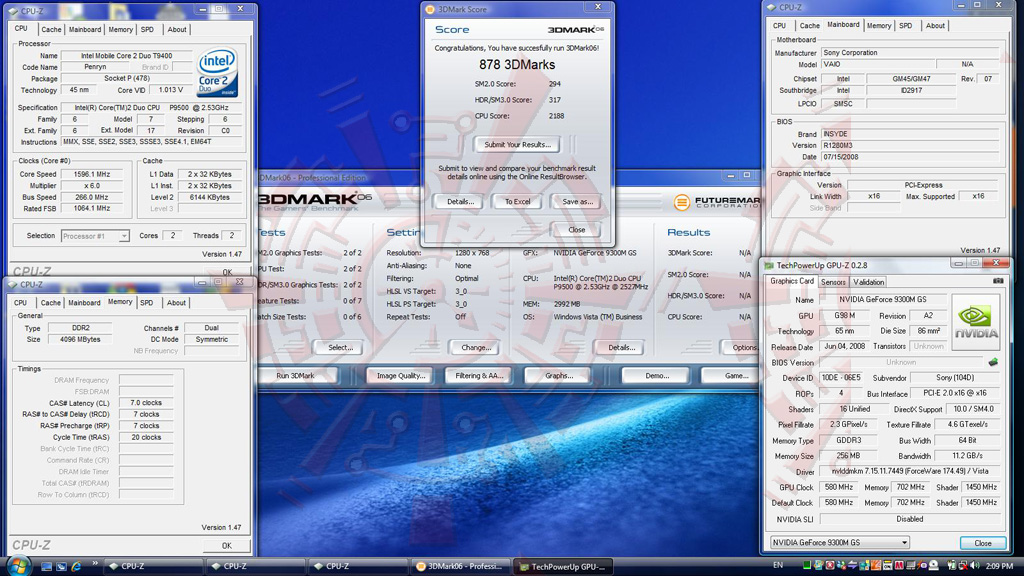Switch to 3DMark06 Professional taskbar button
This screenshot has height=576, width=1024.
tap(460, 566)
